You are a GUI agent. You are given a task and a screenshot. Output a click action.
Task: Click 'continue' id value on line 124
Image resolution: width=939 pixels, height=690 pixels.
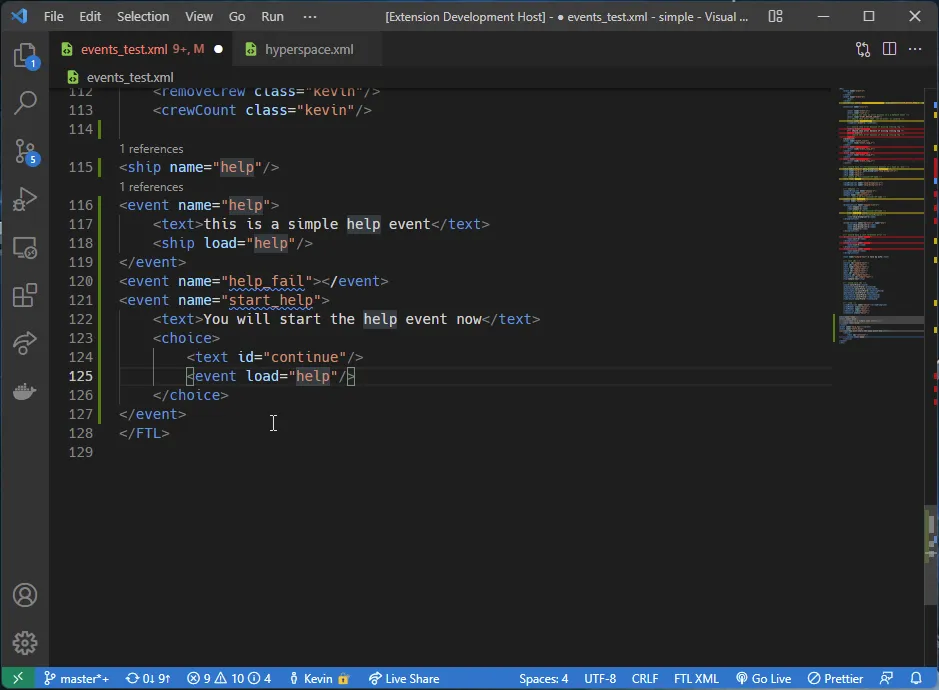[304, 357]
